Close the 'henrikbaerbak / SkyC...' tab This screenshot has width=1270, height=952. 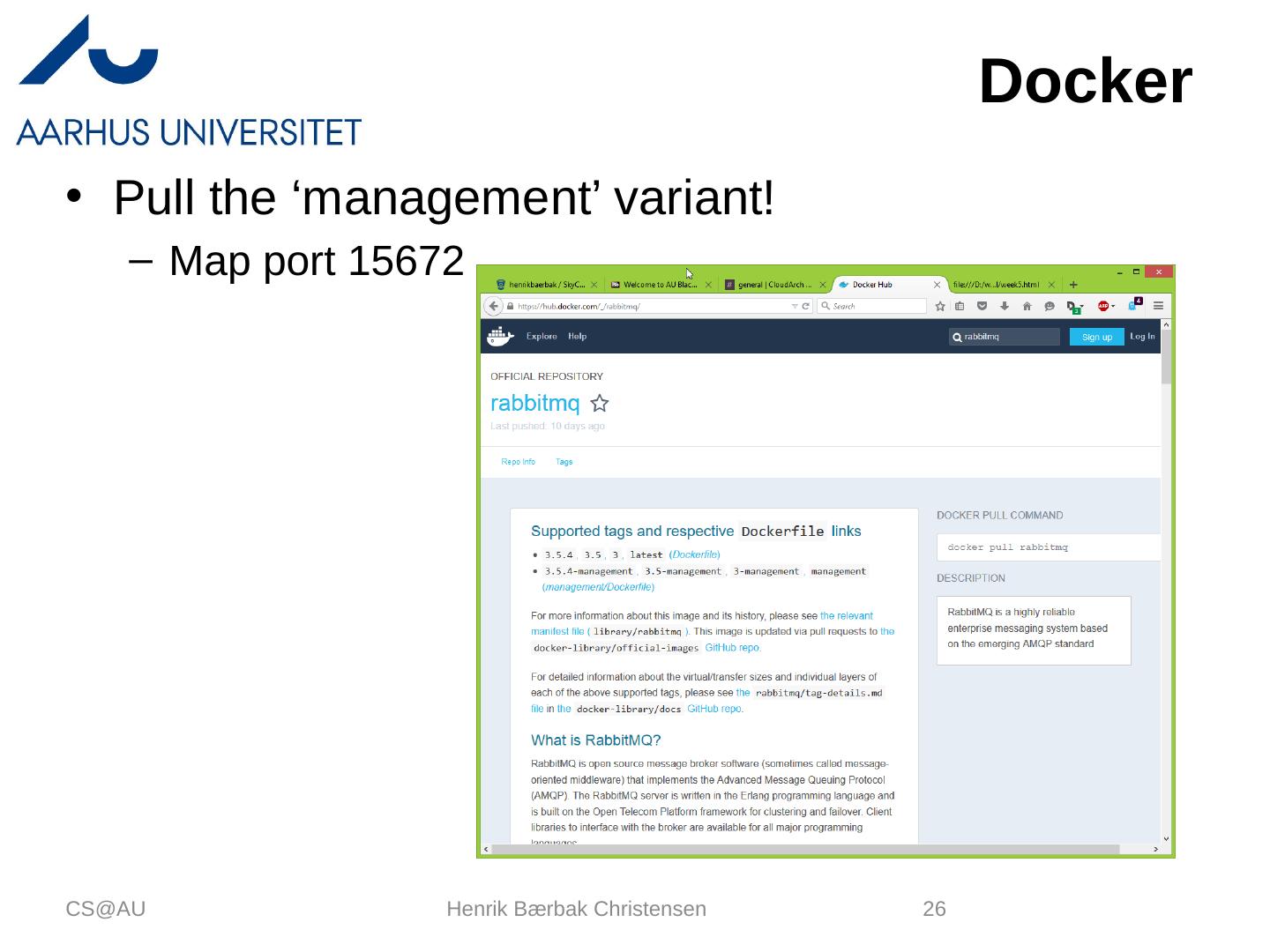coord(594,285)
